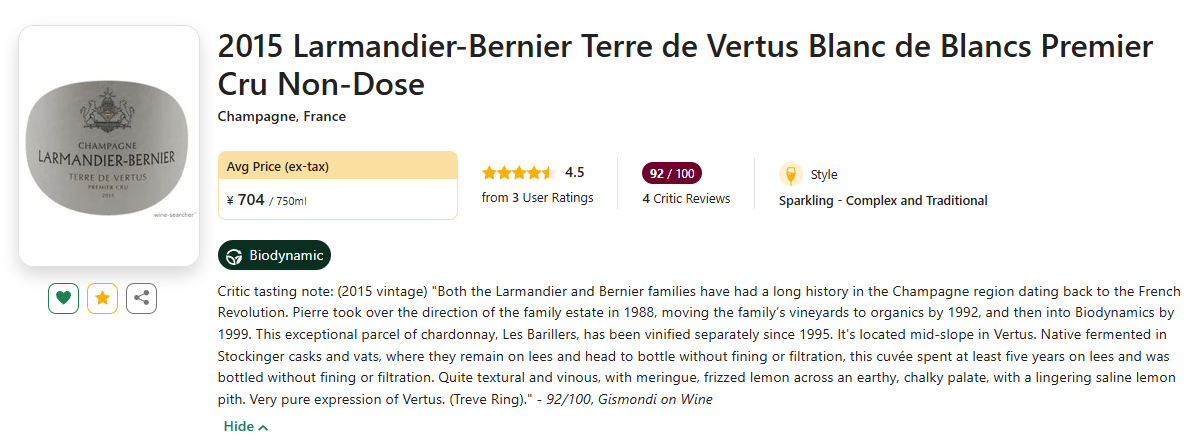The height and width of the screenshot is (442, 1197).
Task: Click the 4.5 rating number
Action: pos(575,173)
